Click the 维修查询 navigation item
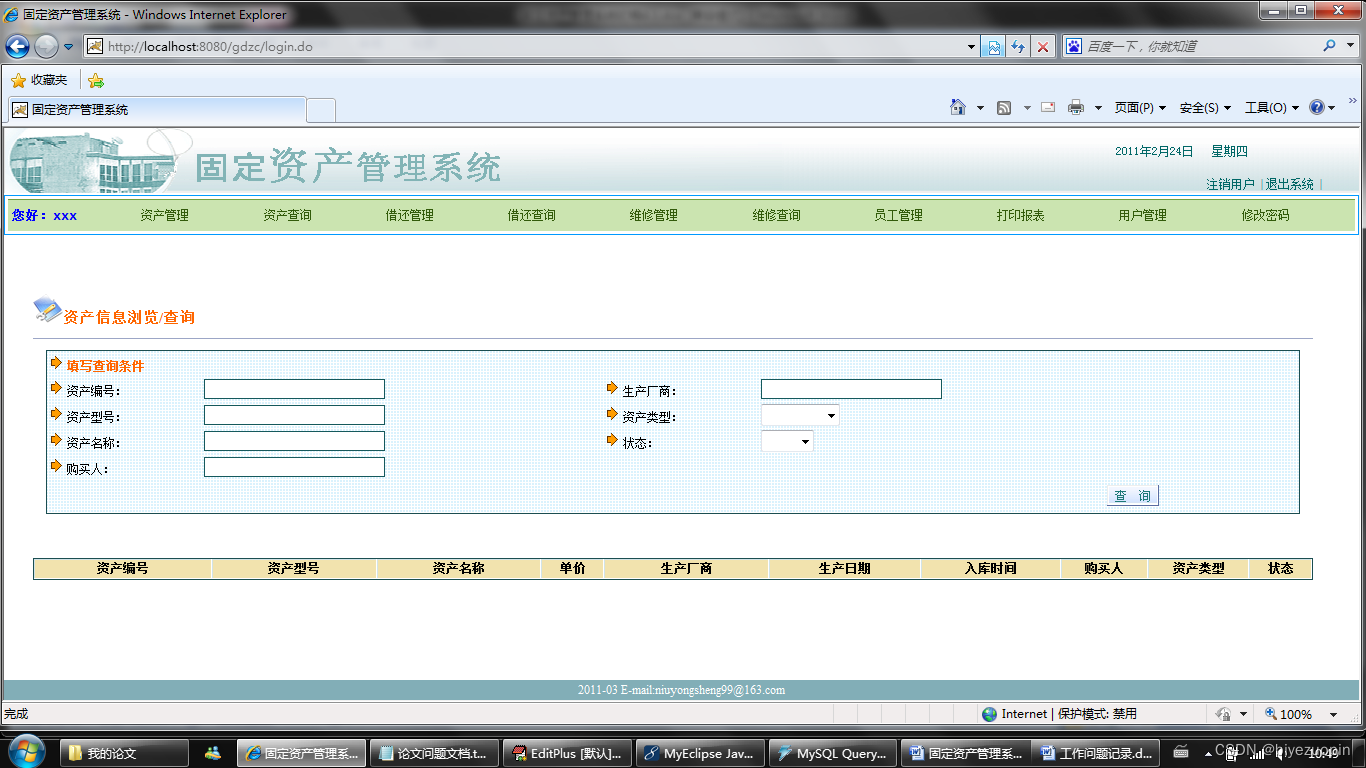This screenshot has width=1366, height=768. pyautogui.click(x=776, y=215)
